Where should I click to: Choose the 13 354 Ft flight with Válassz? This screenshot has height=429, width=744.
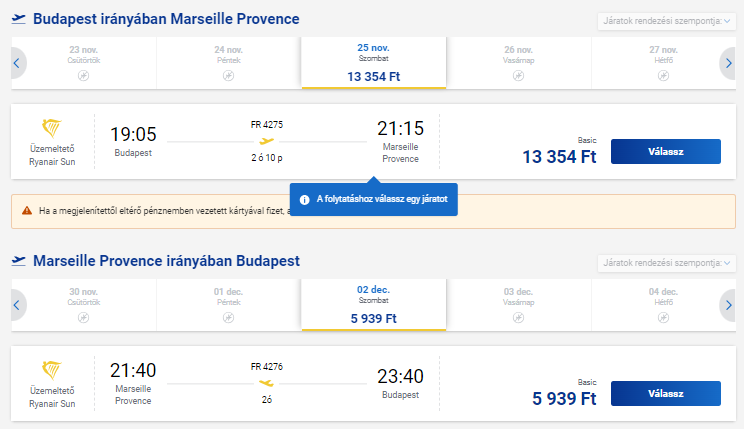click(x=666, y=151)
